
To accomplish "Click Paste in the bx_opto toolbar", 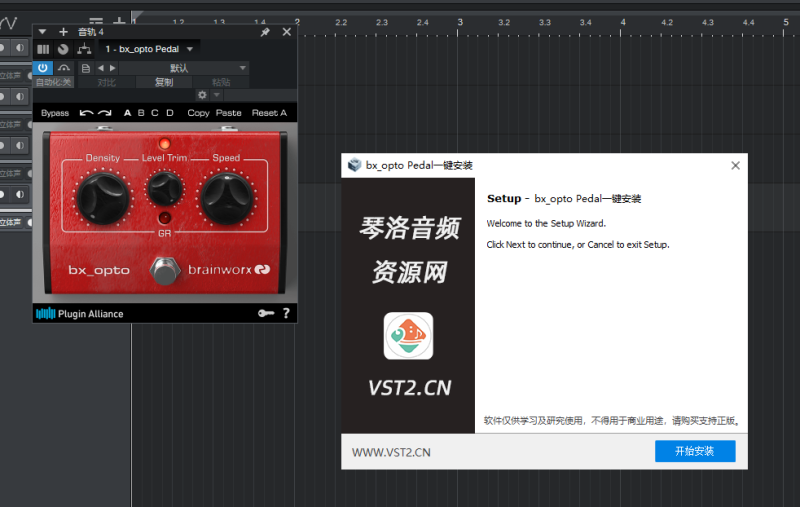I will (228, 113).
